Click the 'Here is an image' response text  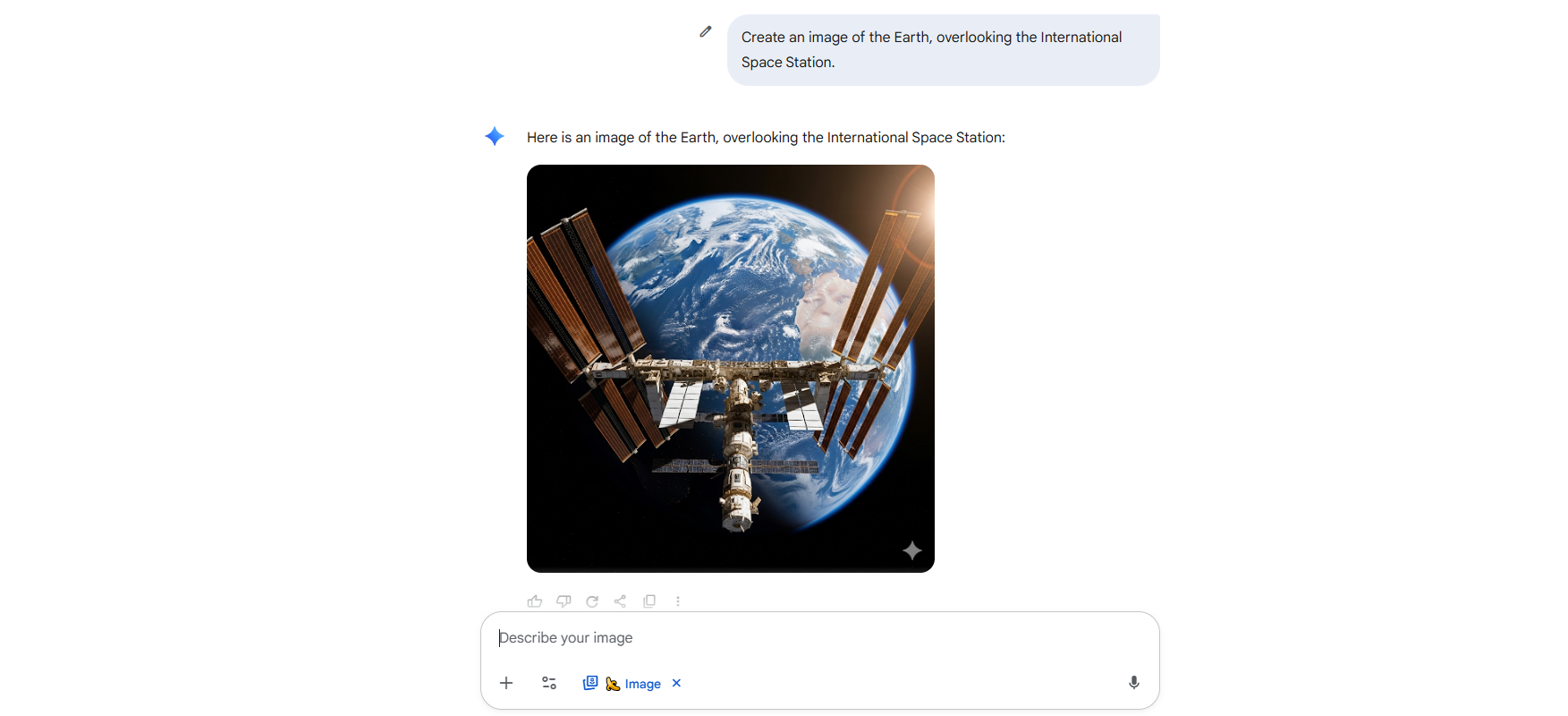(x=766, y=137)
